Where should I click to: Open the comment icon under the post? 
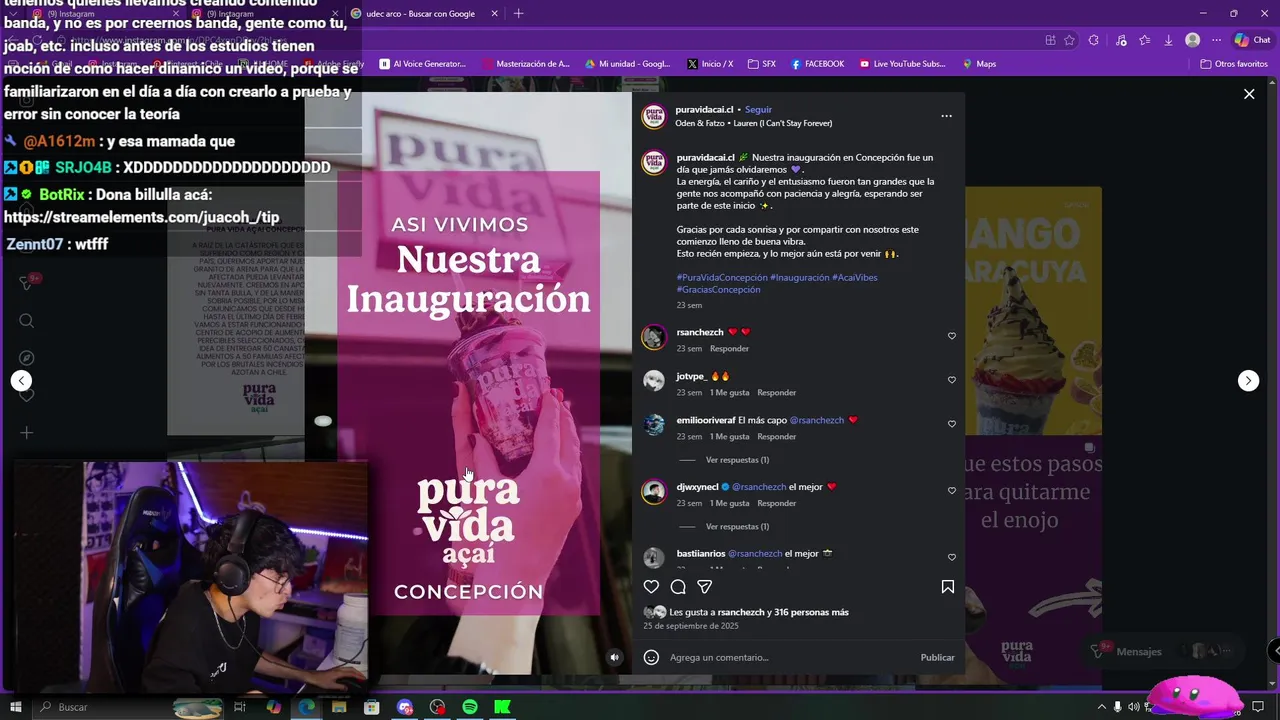coord(678,587)
